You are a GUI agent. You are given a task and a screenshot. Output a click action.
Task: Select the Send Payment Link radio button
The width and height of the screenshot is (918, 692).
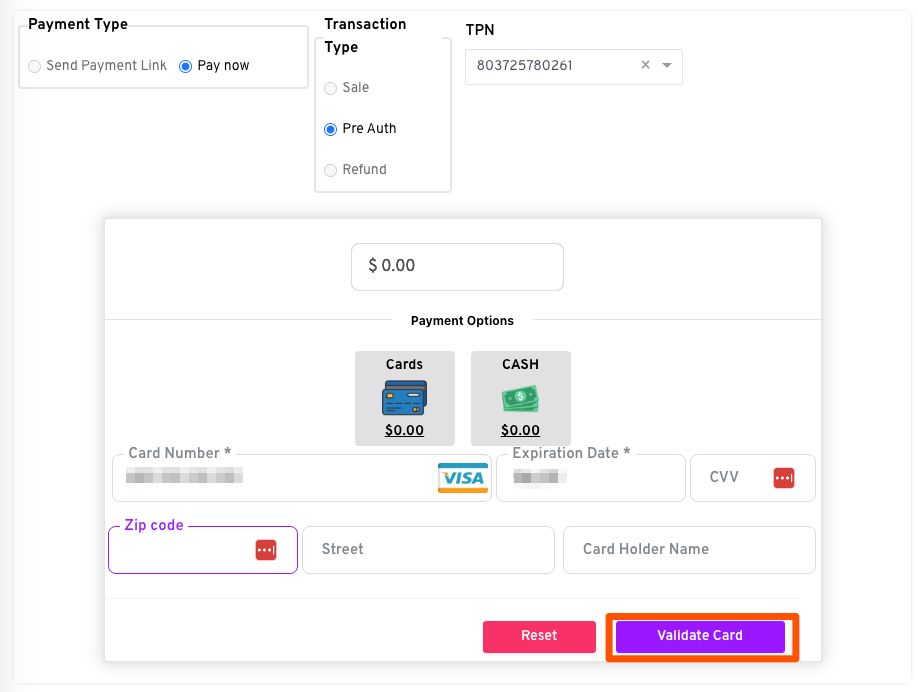pyautogui.click(x=36, y=66)
